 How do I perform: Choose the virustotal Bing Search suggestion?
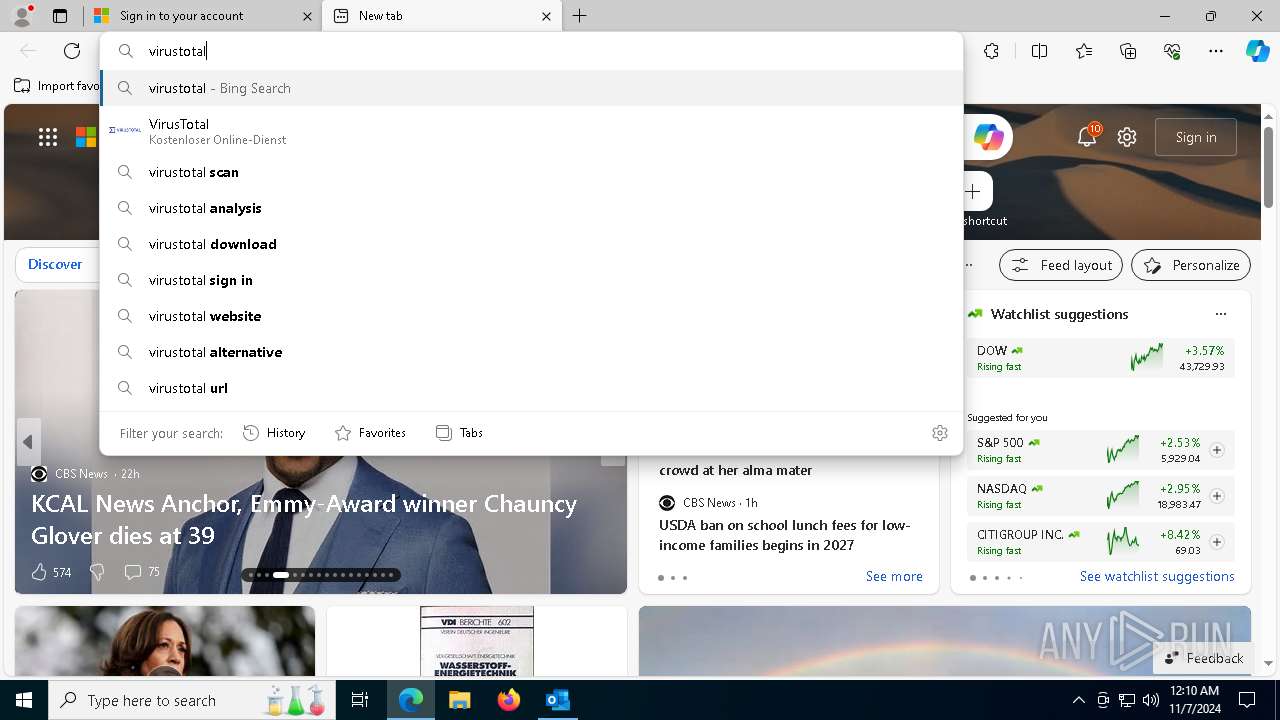coord(531,88)
